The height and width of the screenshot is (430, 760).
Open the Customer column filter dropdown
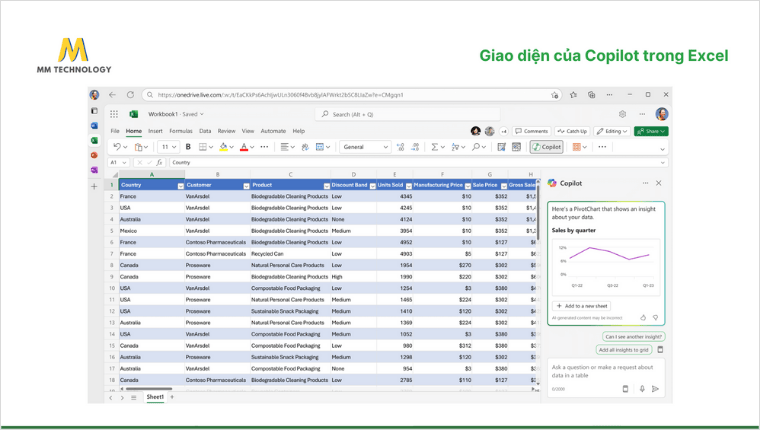[x=246, y=186]
